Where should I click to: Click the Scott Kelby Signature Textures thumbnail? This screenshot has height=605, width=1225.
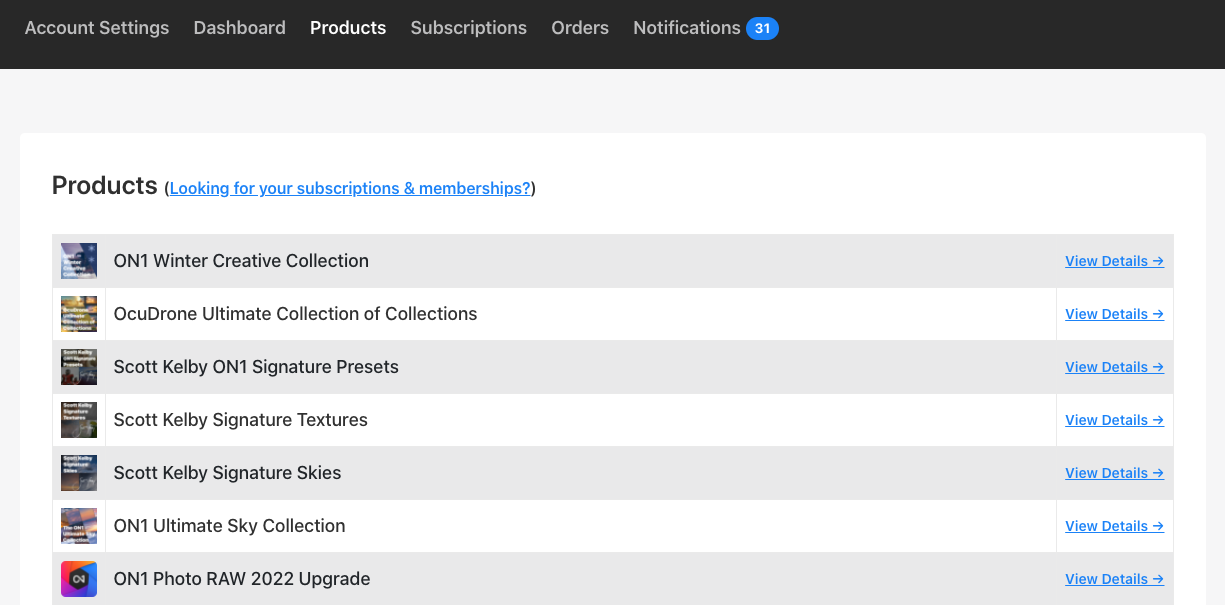(x=79, y=420)
